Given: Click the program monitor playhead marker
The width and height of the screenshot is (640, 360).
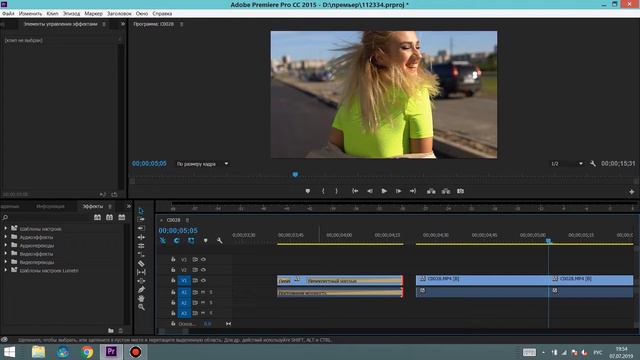Looking at the screenshot, I should pos(295,175).
